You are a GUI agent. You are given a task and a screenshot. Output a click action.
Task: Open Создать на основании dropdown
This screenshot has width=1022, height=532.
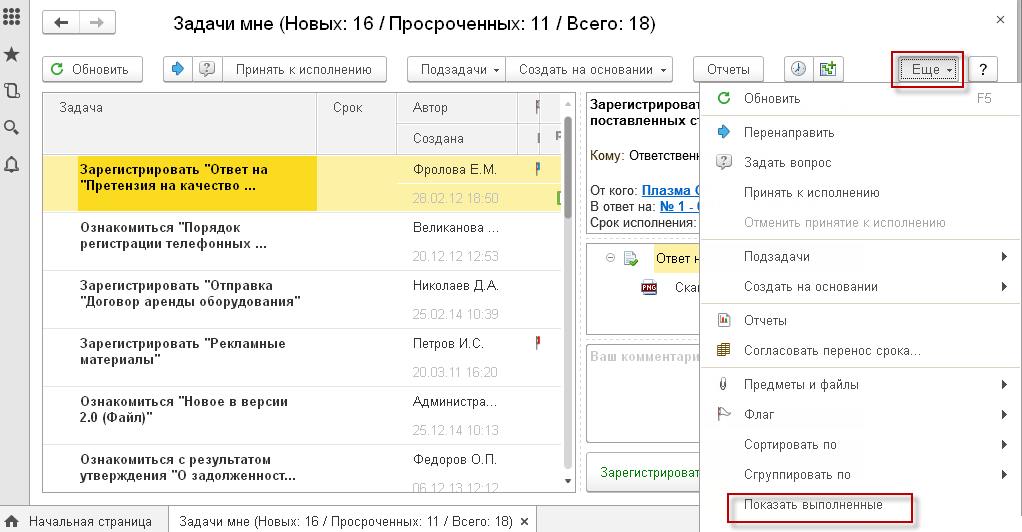[588, 69]
